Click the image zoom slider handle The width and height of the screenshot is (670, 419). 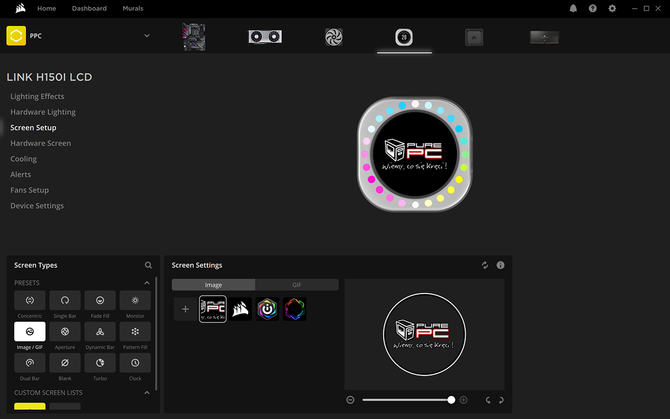451,400
